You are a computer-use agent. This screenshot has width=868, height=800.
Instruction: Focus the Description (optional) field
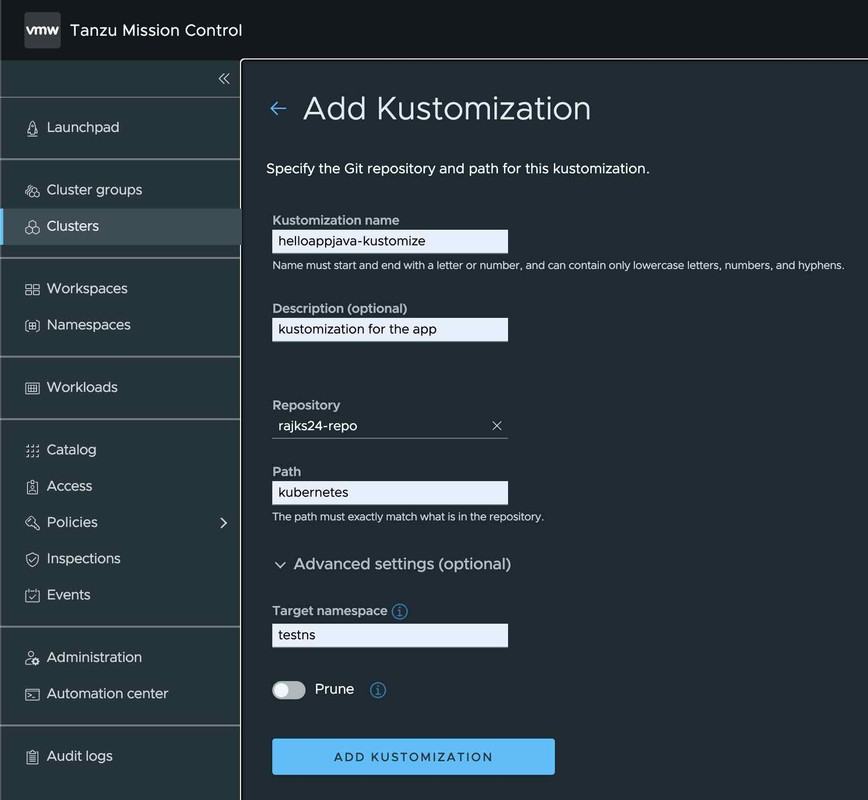[x=390, y=329]
